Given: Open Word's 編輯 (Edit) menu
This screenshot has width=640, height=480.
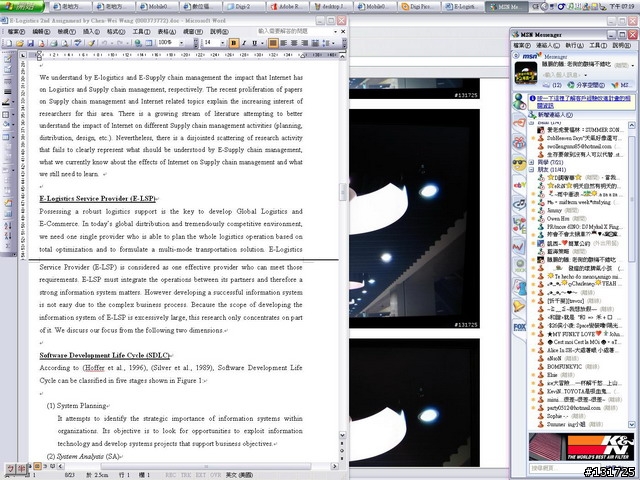Looking at the screenshot, I should coord(41,31).
